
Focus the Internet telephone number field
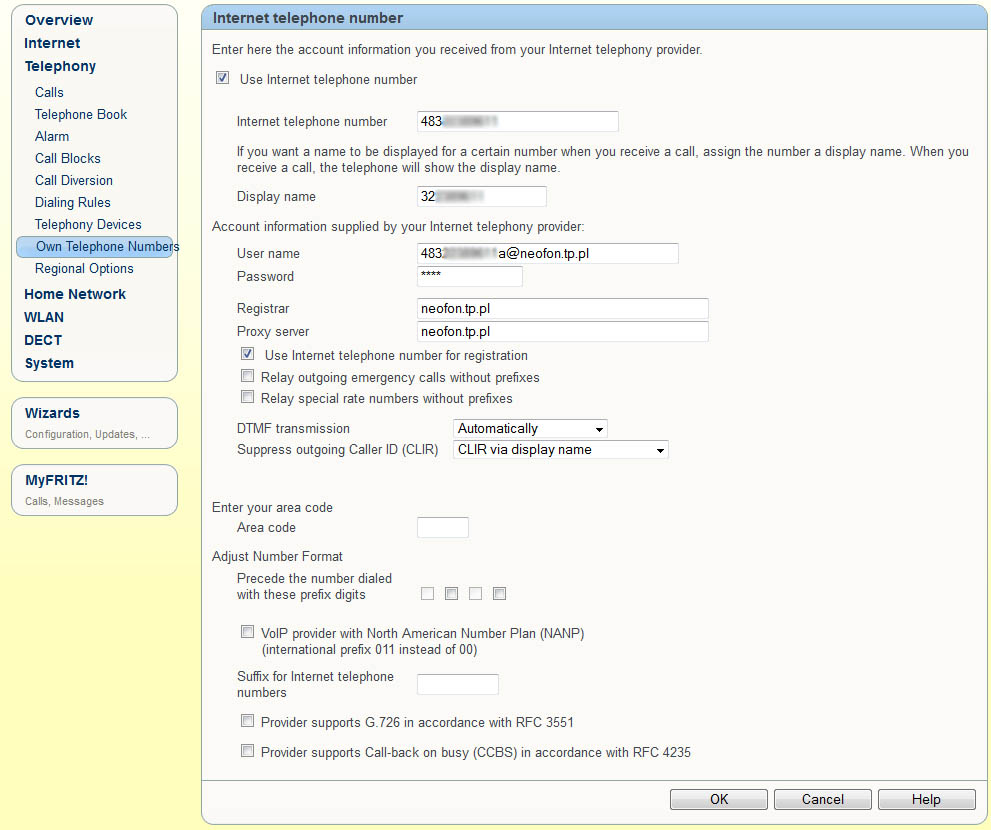(x=518, y=121)
